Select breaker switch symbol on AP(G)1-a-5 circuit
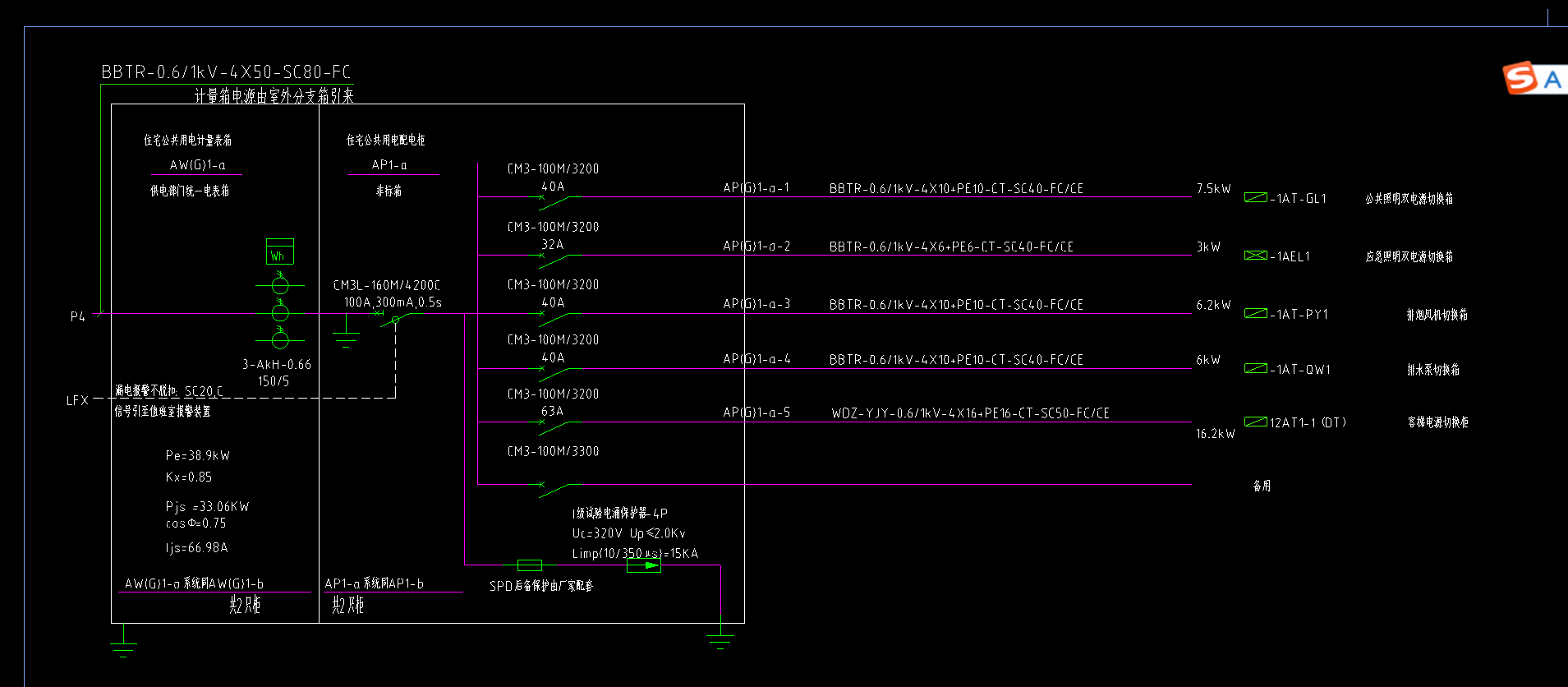Viewport: 1568px width, 687px height. click(554, 426)
